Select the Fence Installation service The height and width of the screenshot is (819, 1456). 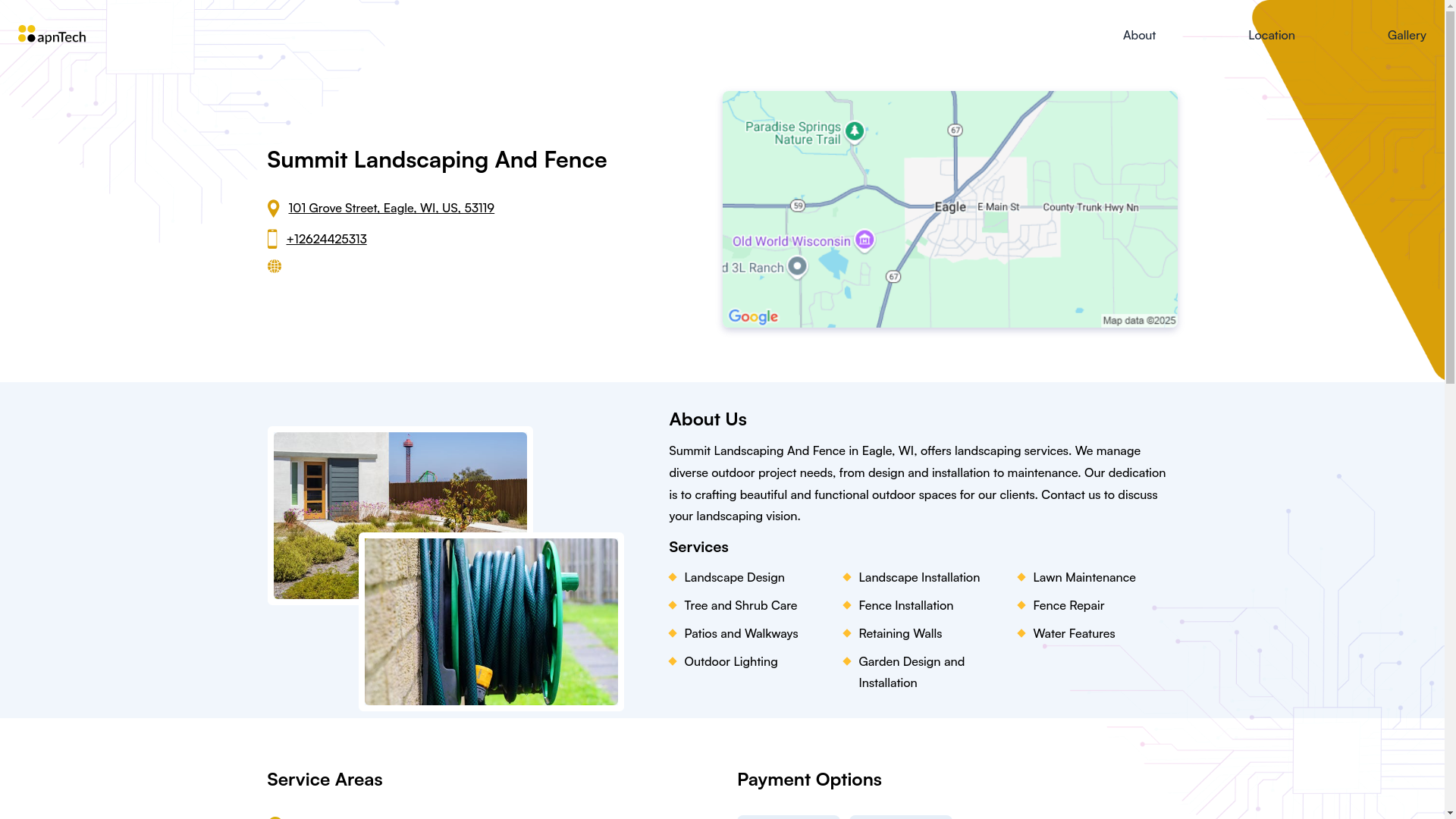coord(906,605)
